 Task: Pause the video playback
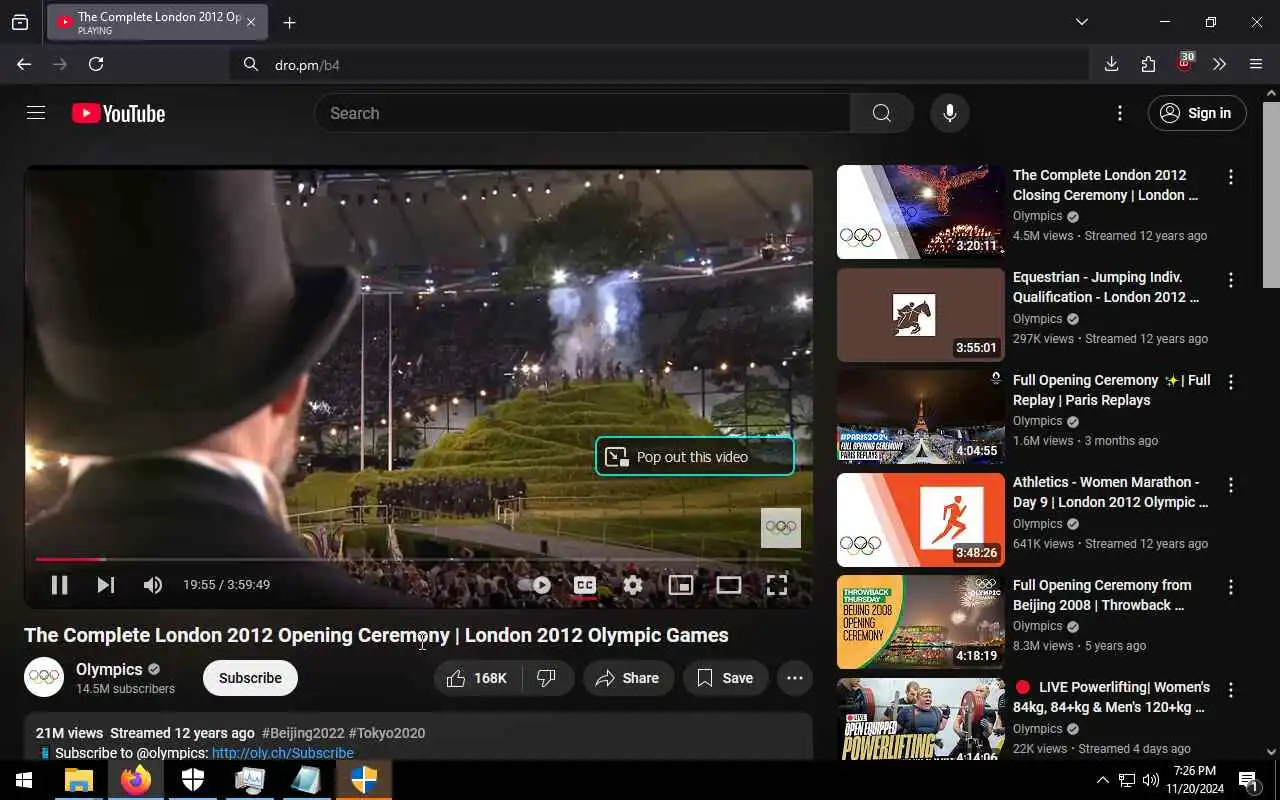[59, 585]
